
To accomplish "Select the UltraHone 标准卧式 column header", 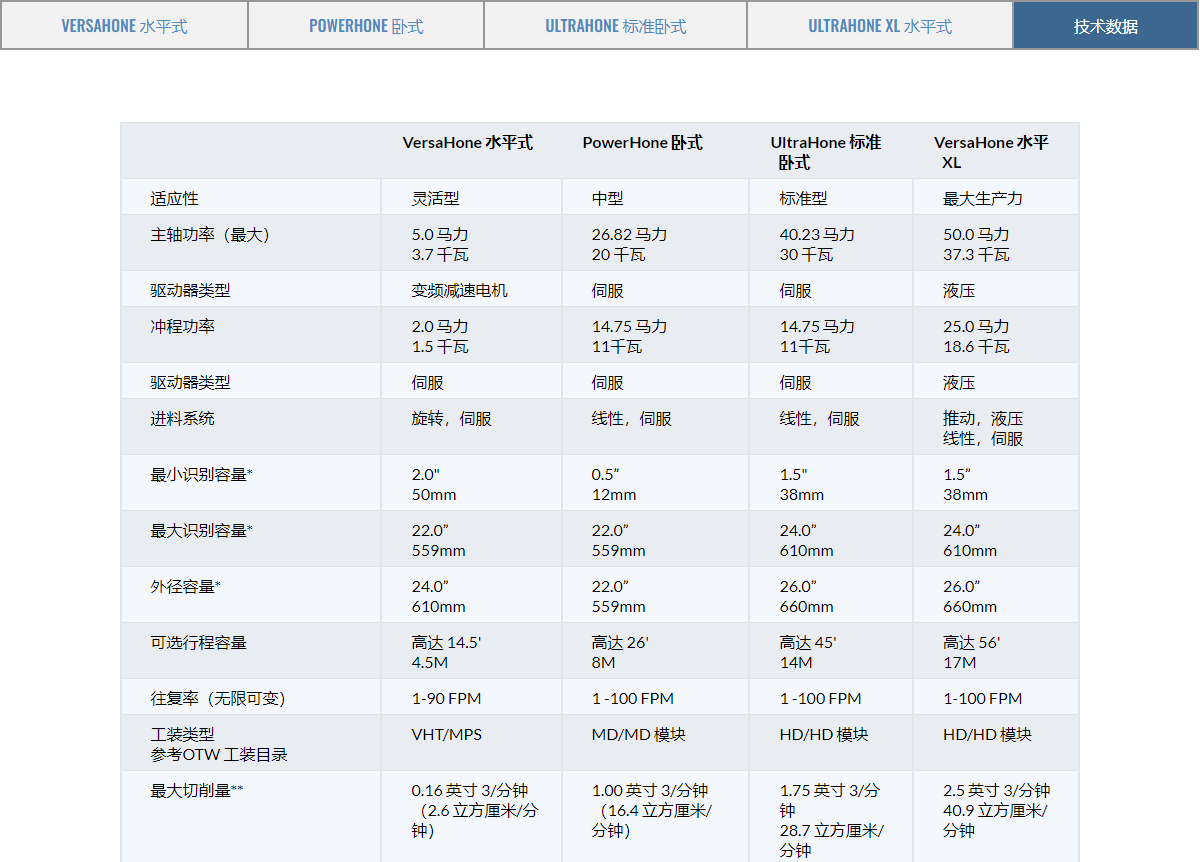I will coord(825,152).
